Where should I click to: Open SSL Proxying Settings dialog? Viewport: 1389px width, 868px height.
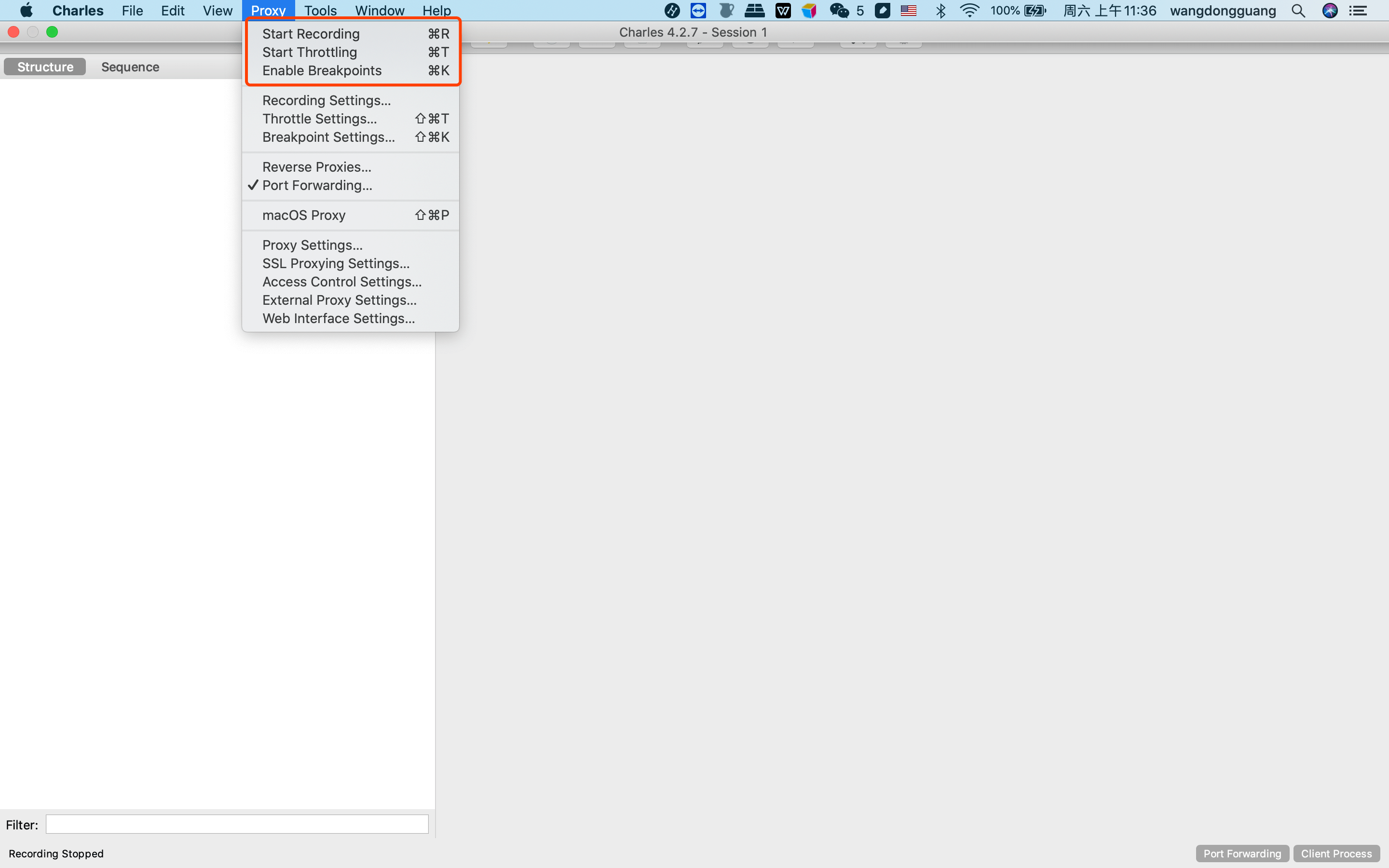click(x=335, y=263)
